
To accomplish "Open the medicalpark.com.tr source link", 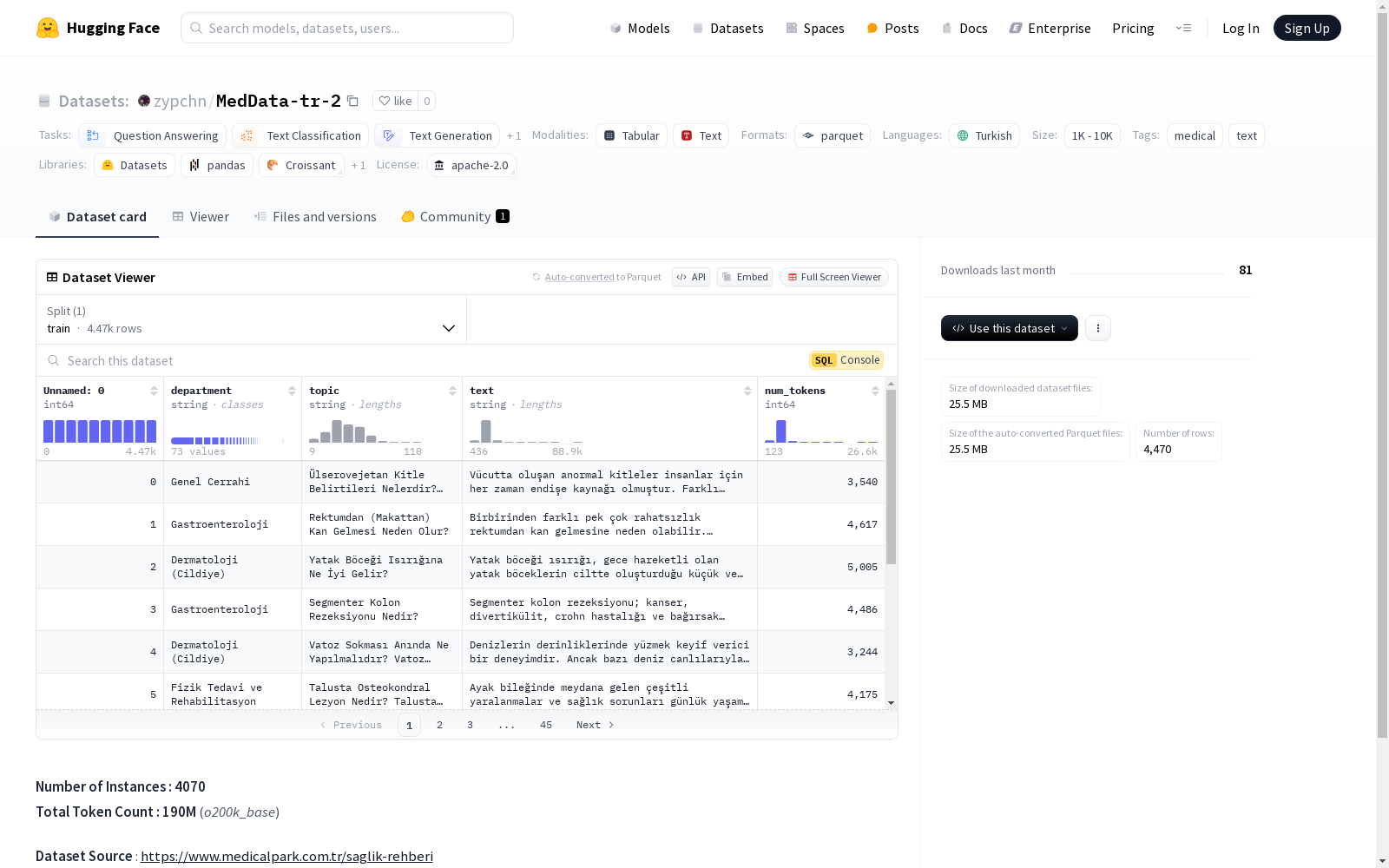I will [286, 856].
